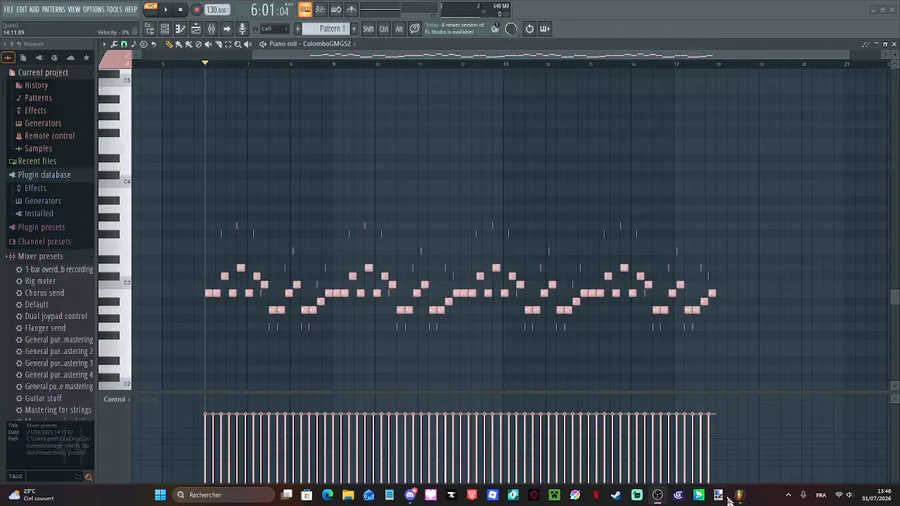Click the master volume slider in top bar
Screen dimensions: 900x506
click(379, 9)
